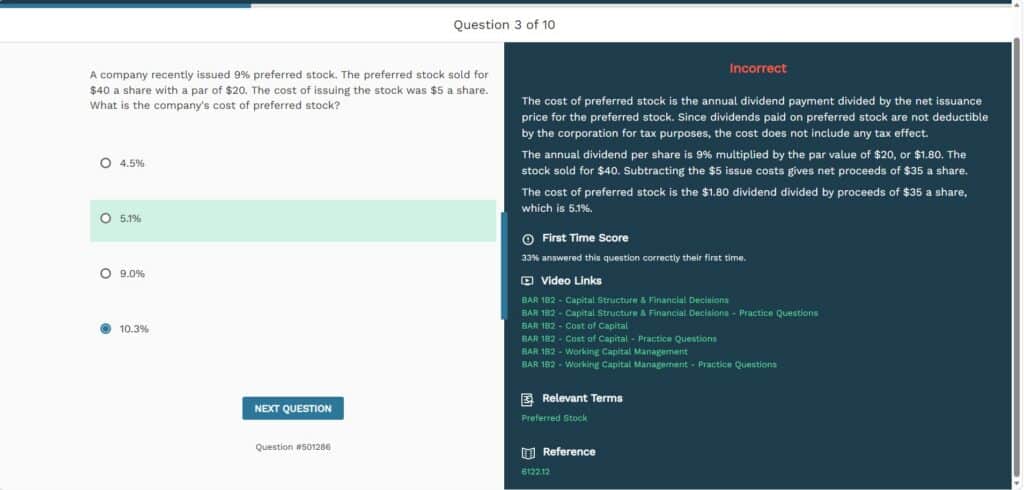Open the Preferred Stock relevant term
Image resolution: width=1024 pixels, height=490 pixels.
pyautogui.click(x=554, y=418)
